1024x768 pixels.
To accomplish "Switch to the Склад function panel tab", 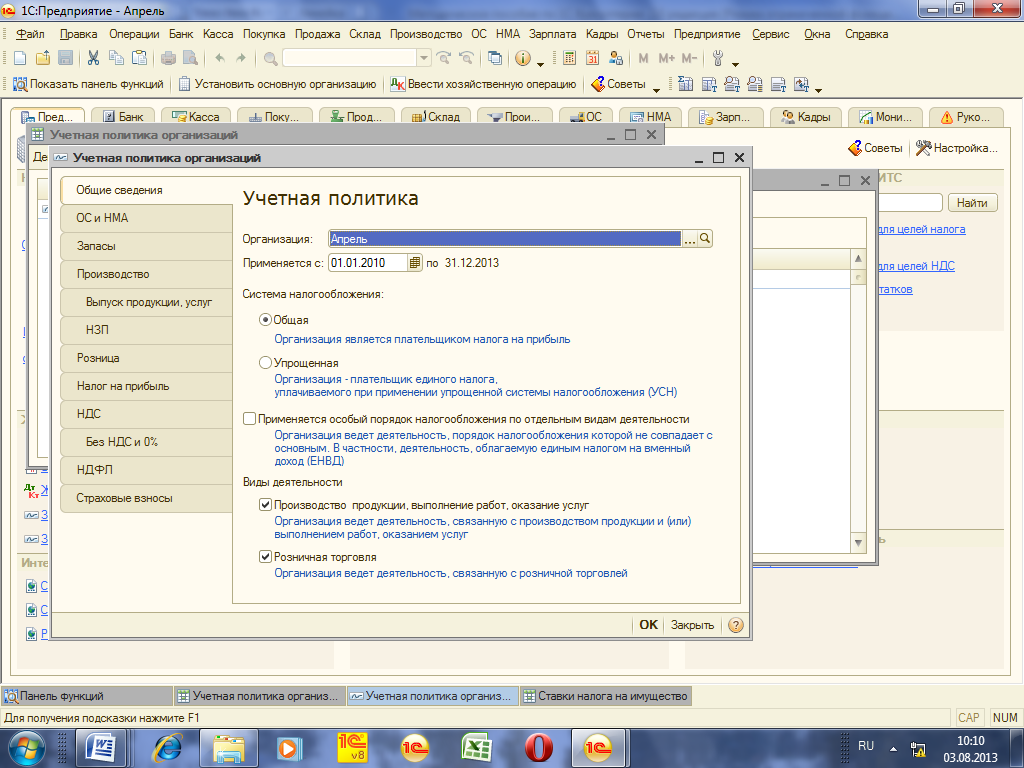I will 436,116.
